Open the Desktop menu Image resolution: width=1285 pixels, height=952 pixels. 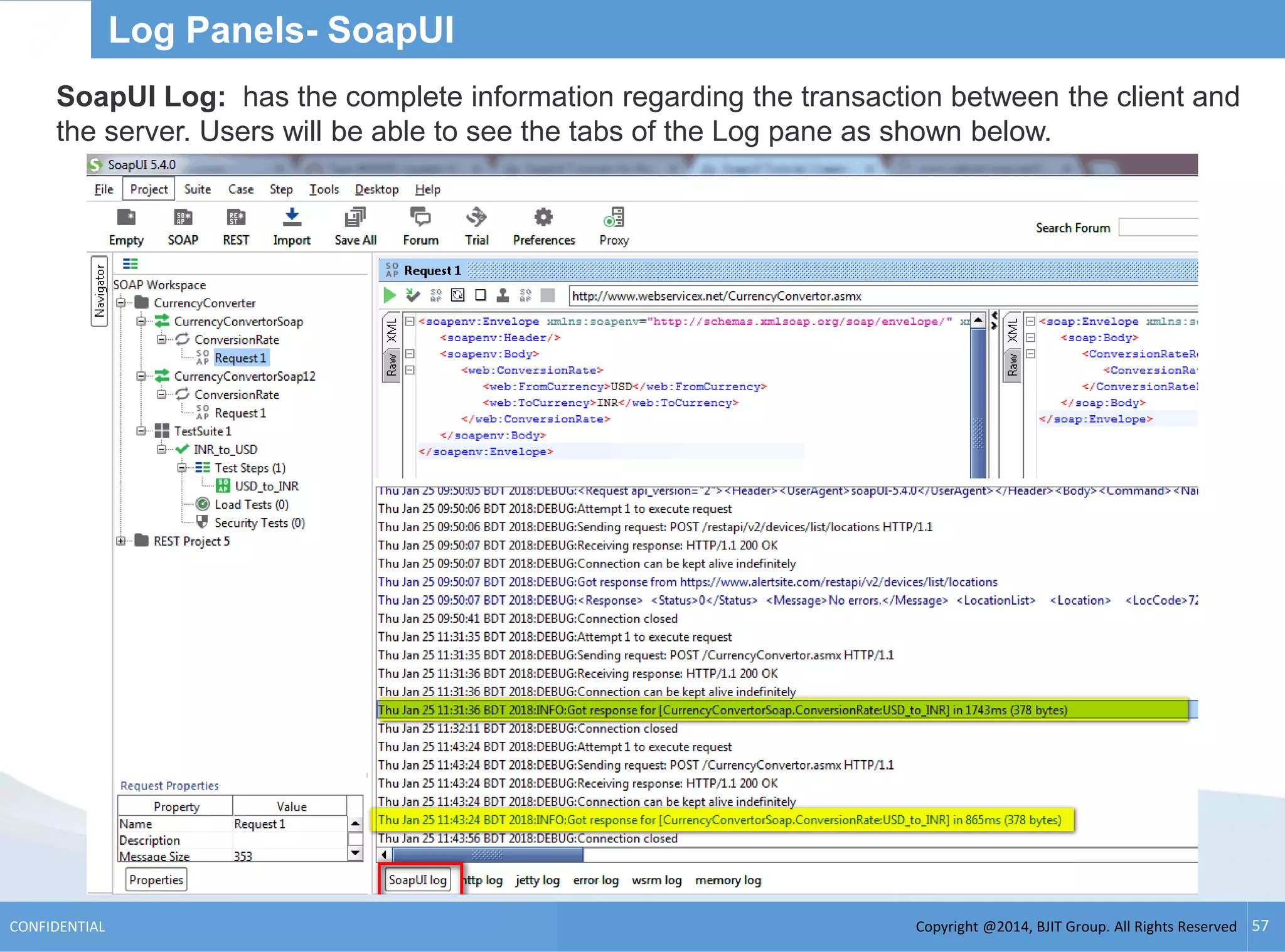[376, 189]
